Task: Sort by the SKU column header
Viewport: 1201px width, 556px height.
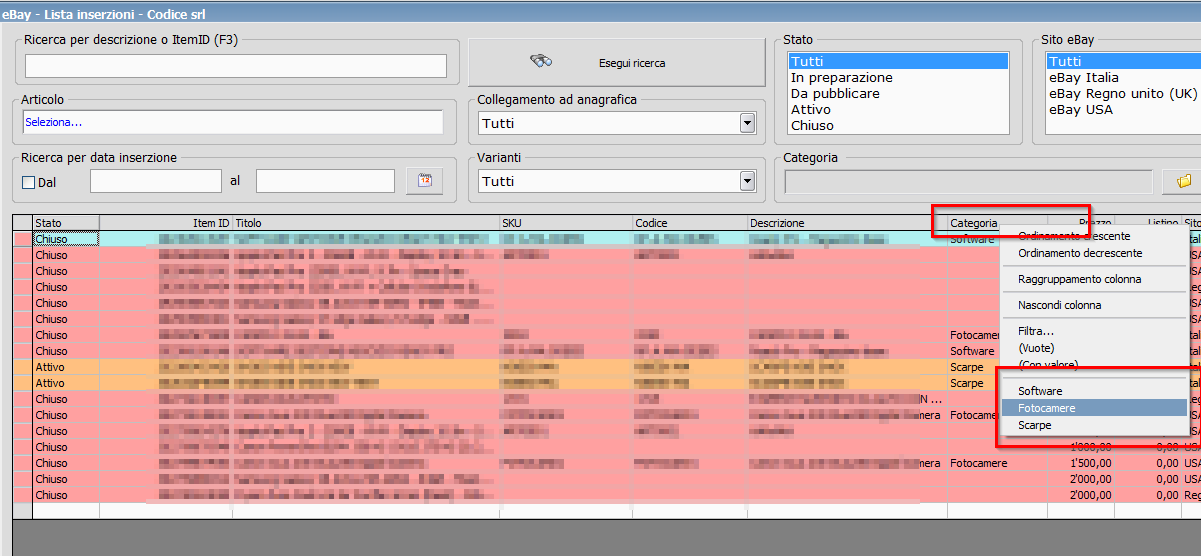Action: (566, 223)
